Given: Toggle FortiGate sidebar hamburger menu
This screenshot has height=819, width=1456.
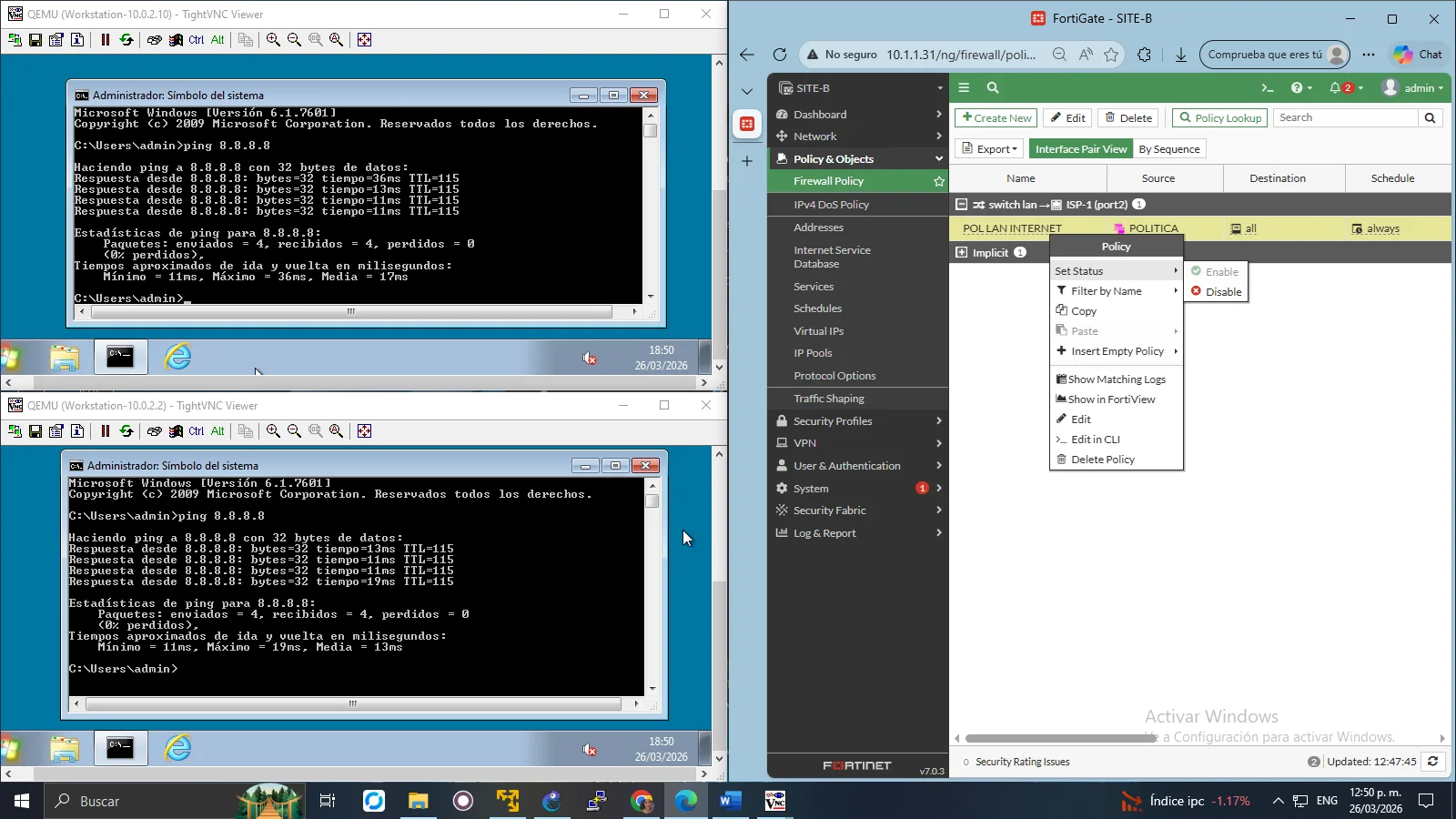Looking at the screenshot, I should click(964, 88).
